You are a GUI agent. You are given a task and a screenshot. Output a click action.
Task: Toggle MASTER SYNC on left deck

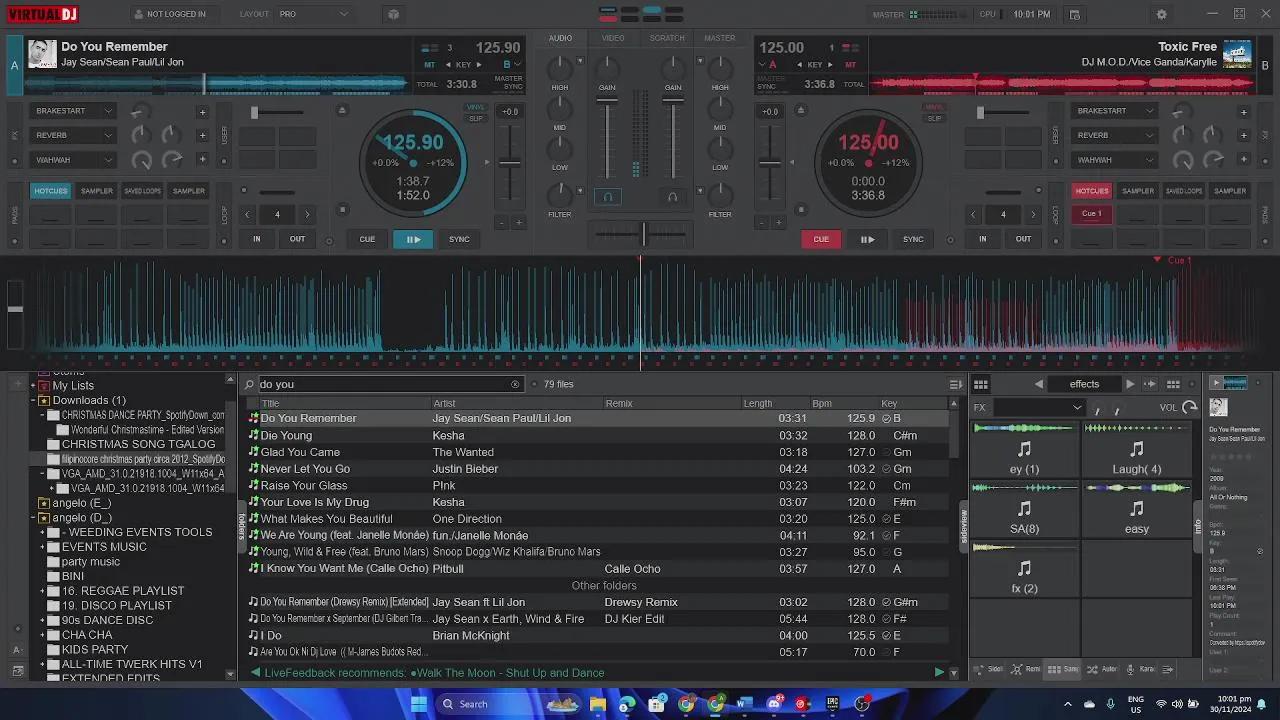(508, 82)
